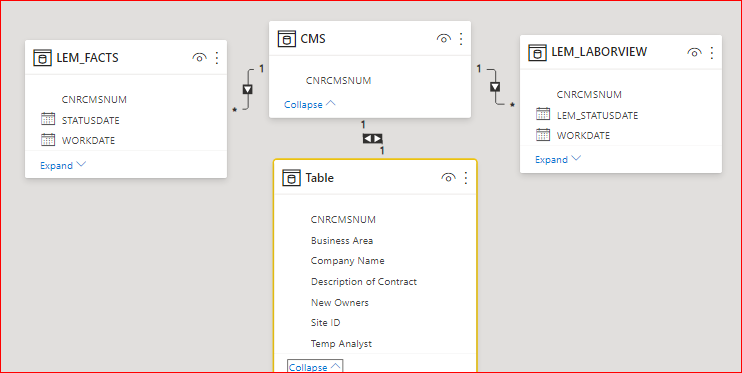Image resolution: width=742 pixels, height=373 pixels.
Task: Select filter direction arrow between CMS and LEM_LABORVIEW
Action: pos(495,87)
